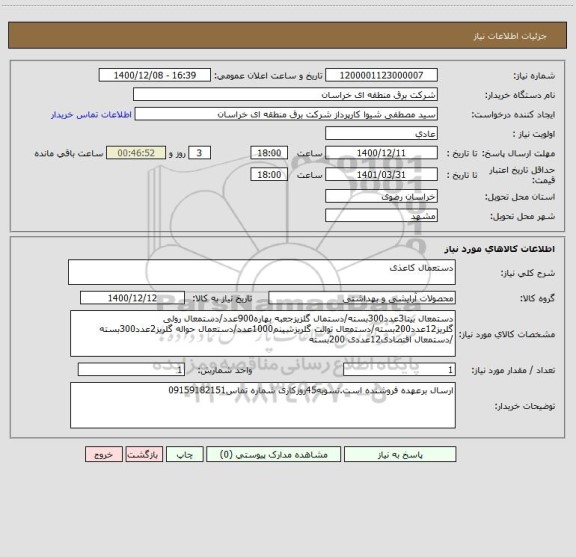
Task: Click the ساعت باقی مانده label
Action: [69, 153]
